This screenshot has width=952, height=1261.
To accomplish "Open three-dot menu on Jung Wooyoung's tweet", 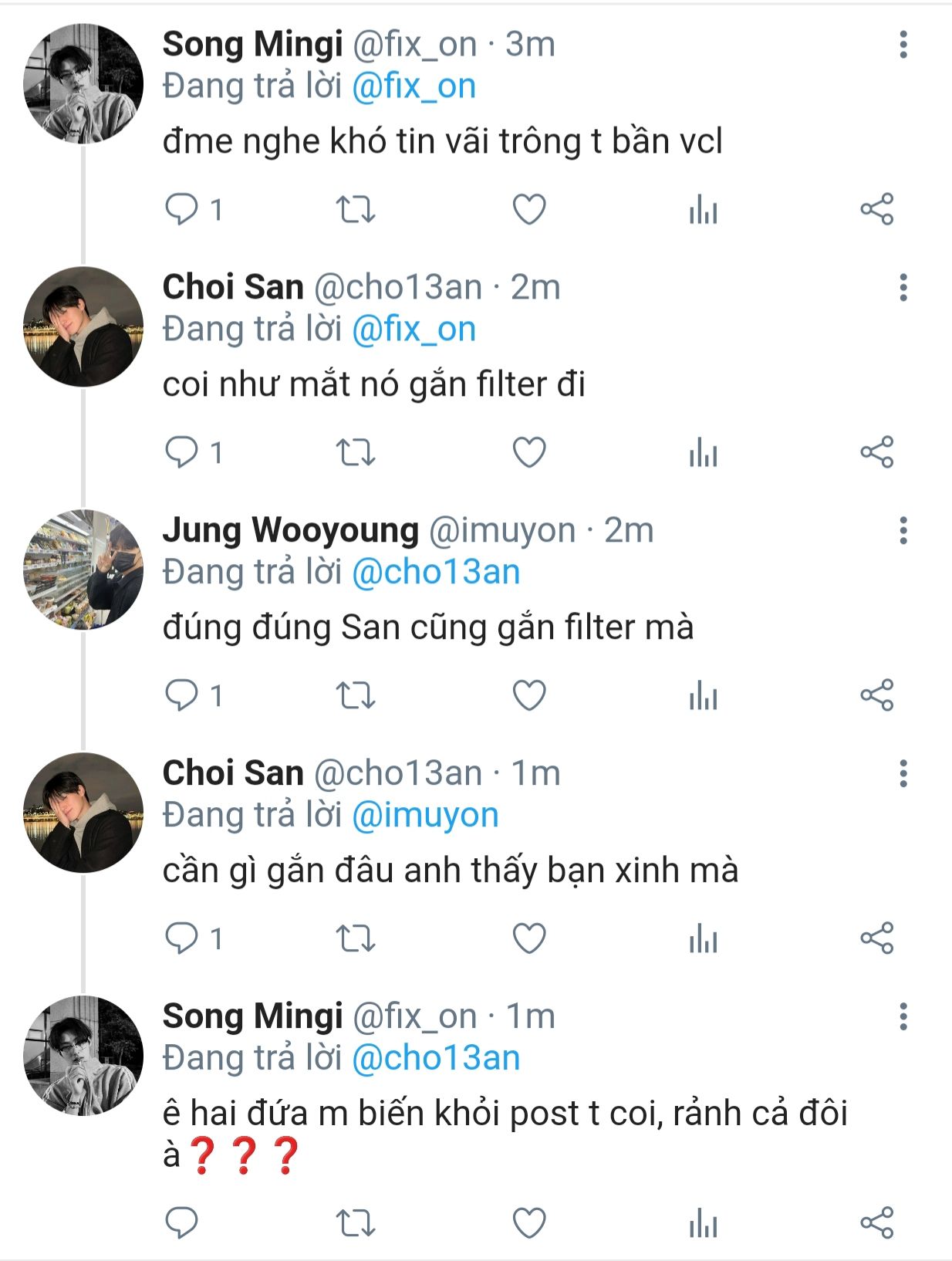I will click(x=903, y=531).
